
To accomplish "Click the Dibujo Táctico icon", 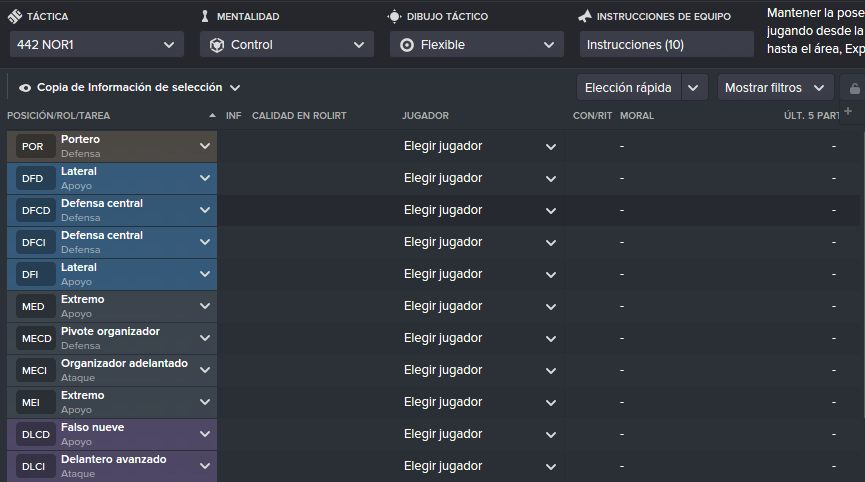I will point(394,17).
